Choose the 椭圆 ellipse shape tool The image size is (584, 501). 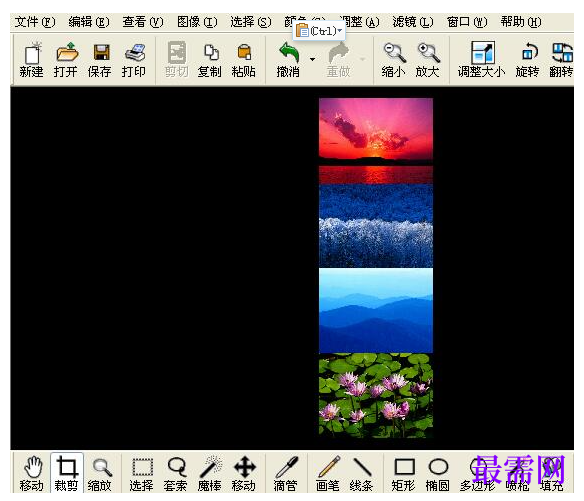point(438,473)
